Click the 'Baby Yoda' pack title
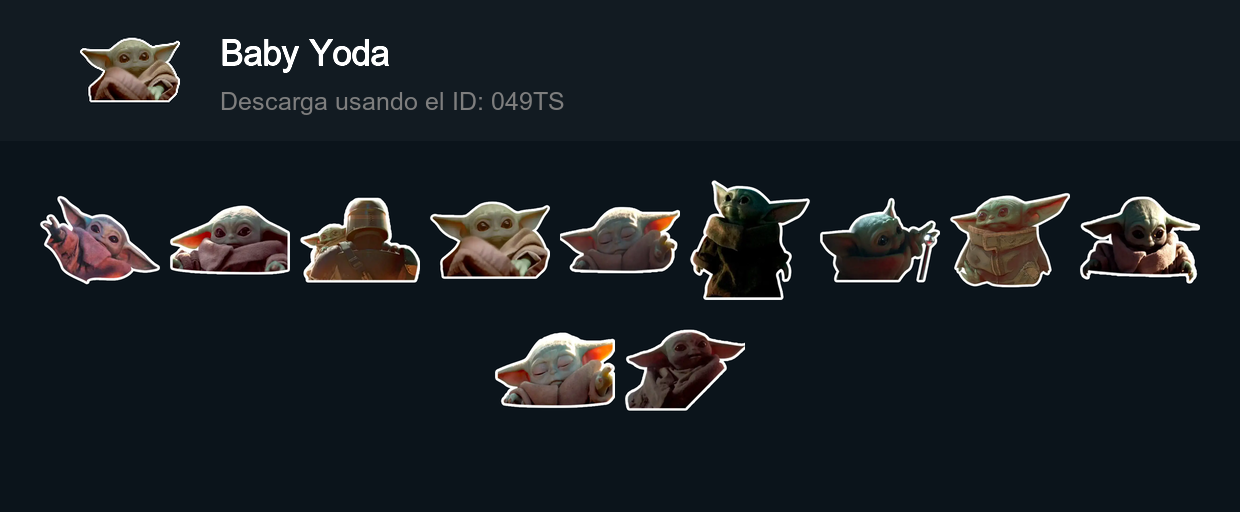1240x512 pixels. coord(304,54)
